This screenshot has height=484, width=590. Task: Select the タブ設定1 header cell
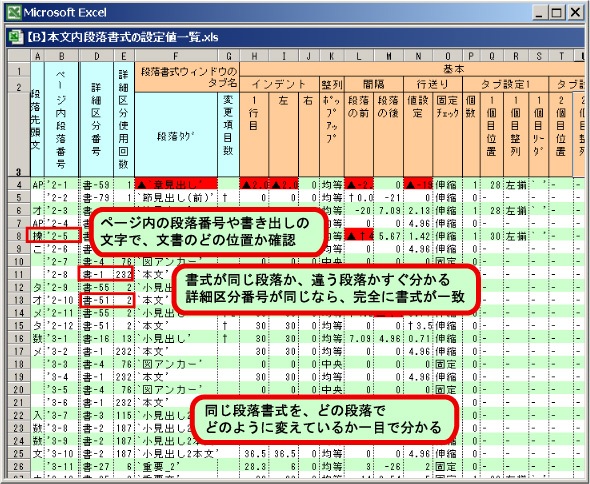(505, 84)
